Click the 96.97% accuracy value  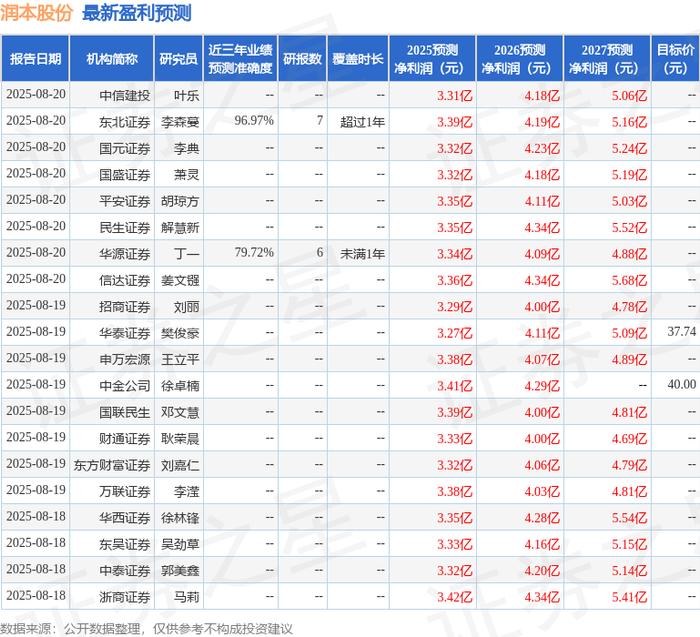coord(254,121)
